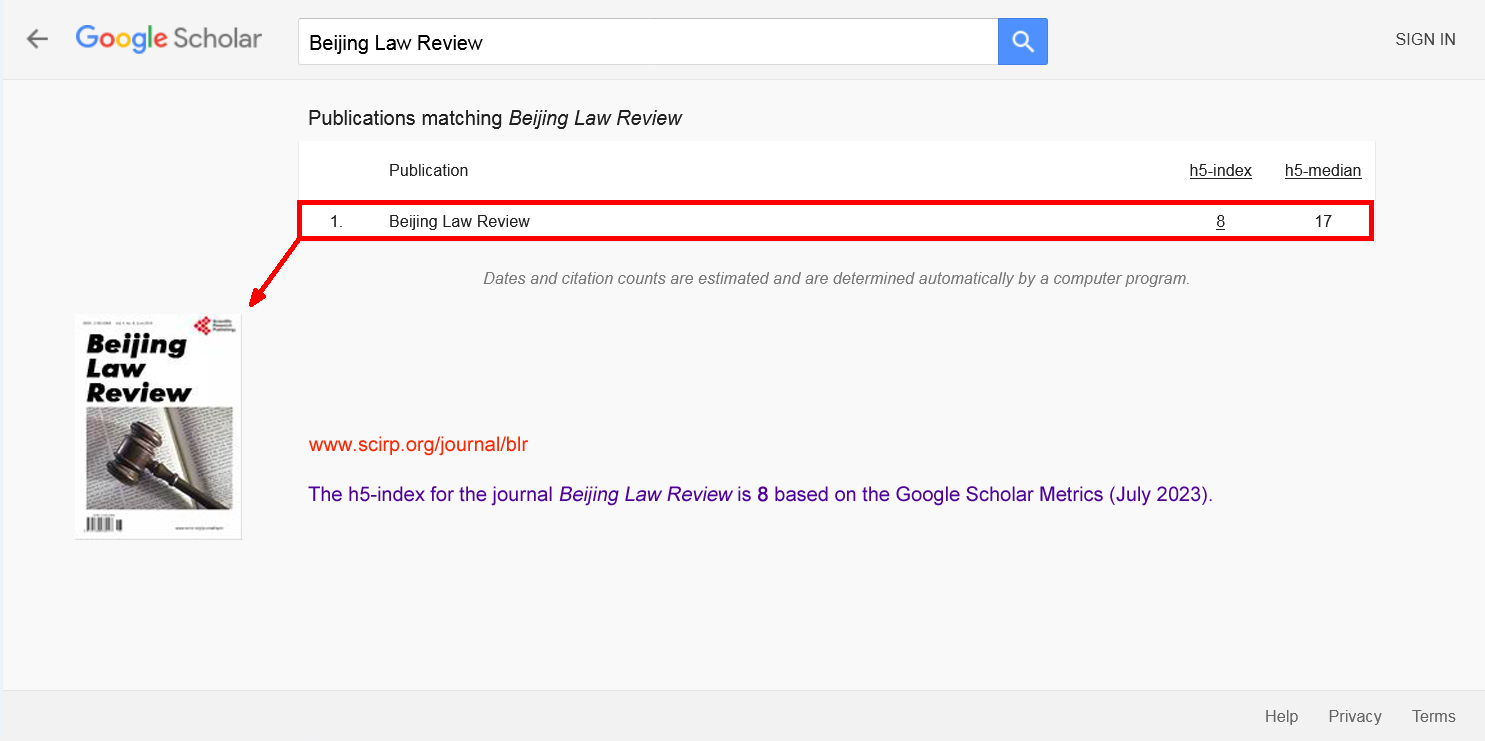The width and height of the screenshot is (1485, 741).
Task: Click the Beijing Law Review publication row name
Action: click(x=459, y=221)
